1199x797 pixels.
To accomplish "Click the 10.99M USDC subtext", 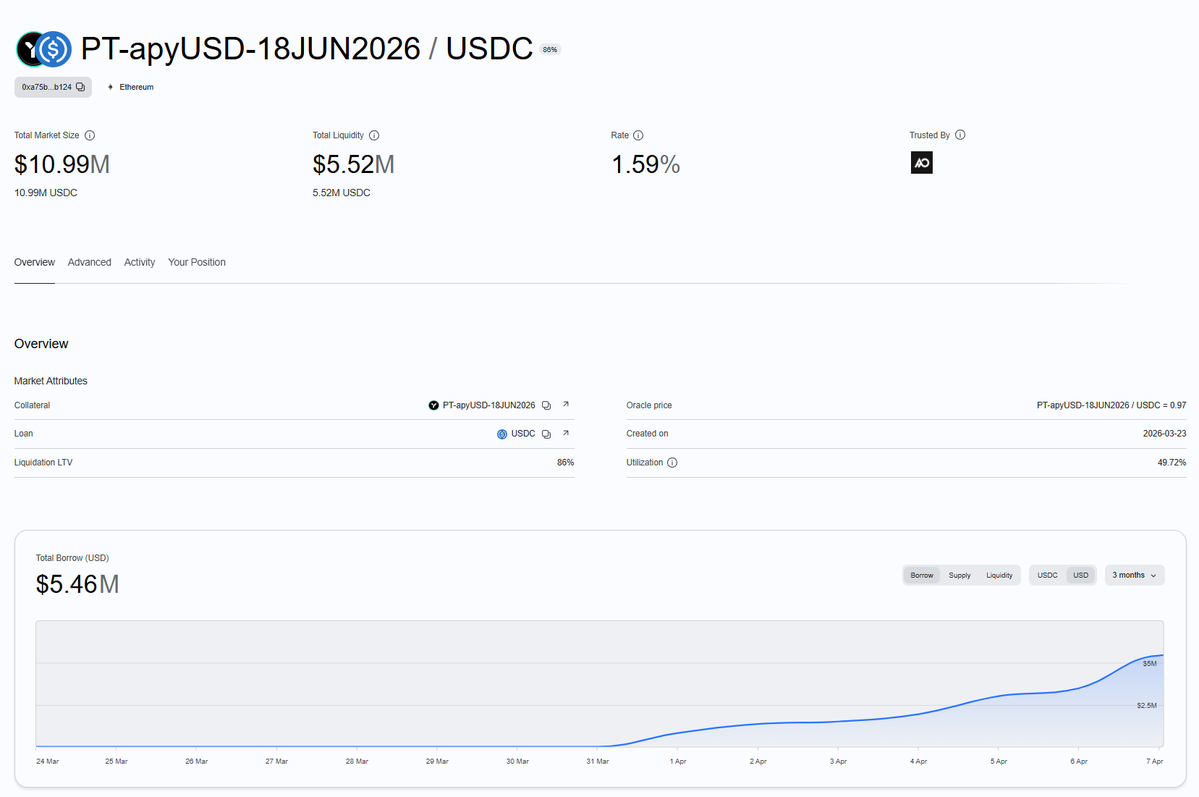I will point(46,193).
